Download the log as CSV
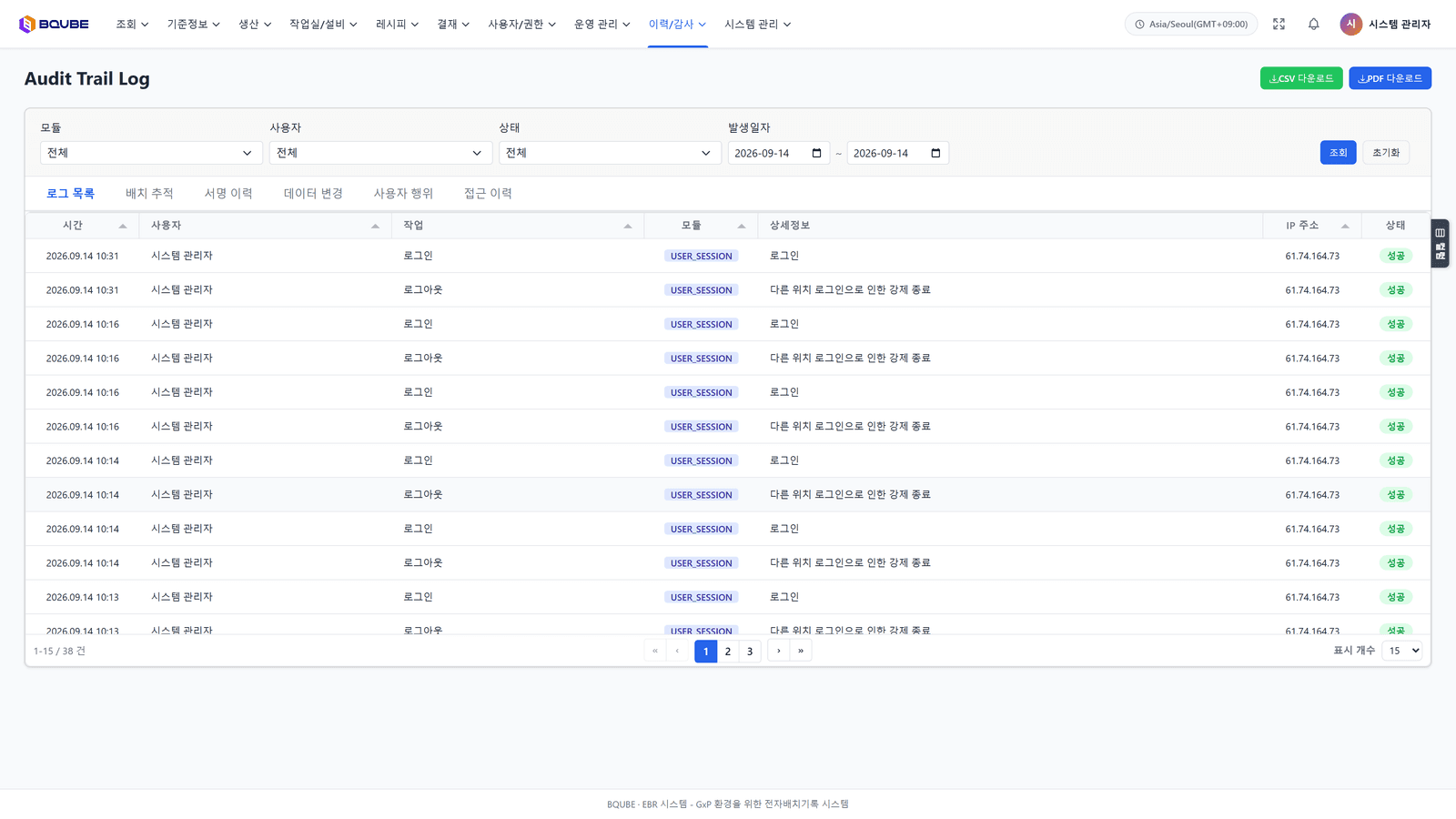 1301,78
